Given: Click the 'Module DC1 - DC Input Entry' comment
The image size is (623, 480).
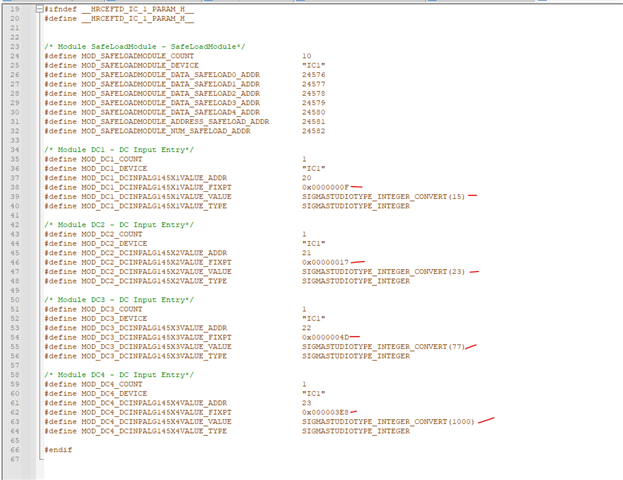Looking at the screenshot, I should coord(119,150).
